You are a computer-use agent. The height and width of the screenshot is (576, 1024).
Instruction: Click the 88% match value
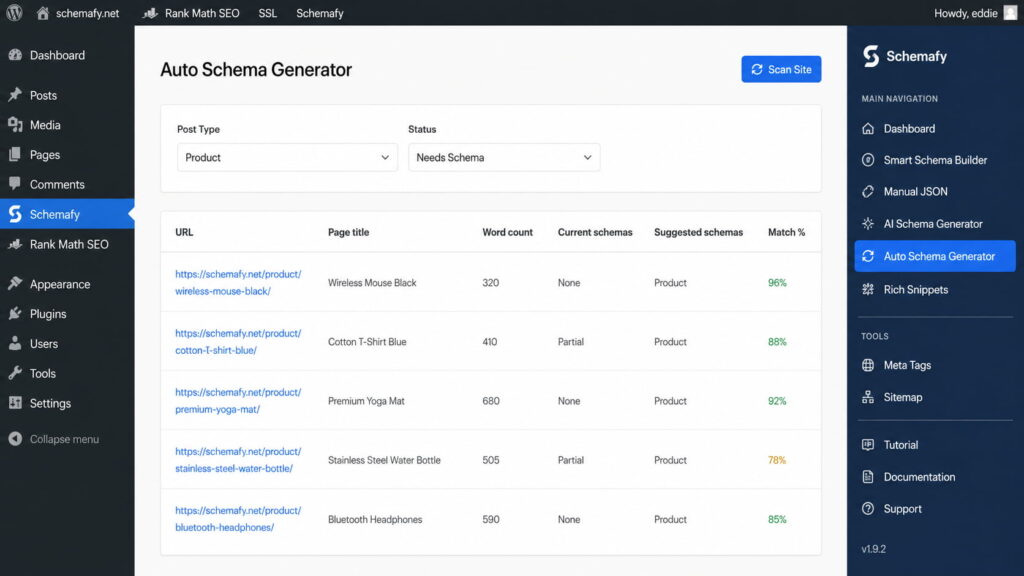tap(777, 342)
